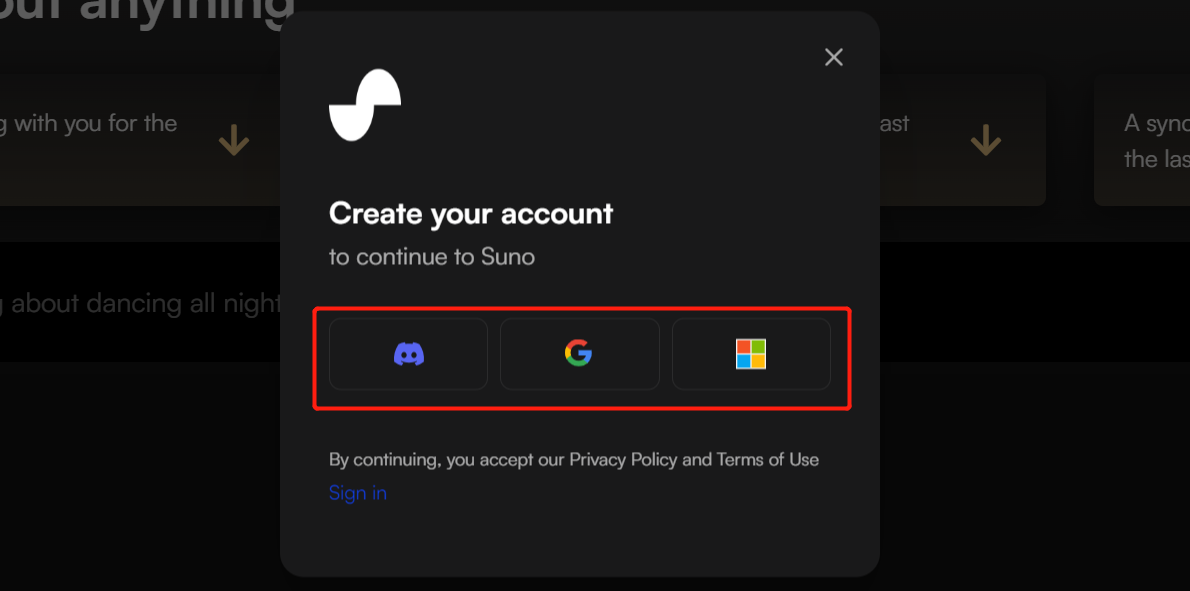Click the down arrow on the left prompt card
Image resolution: width=1190 pixels, height=591 pixels.
pos(234,140)
